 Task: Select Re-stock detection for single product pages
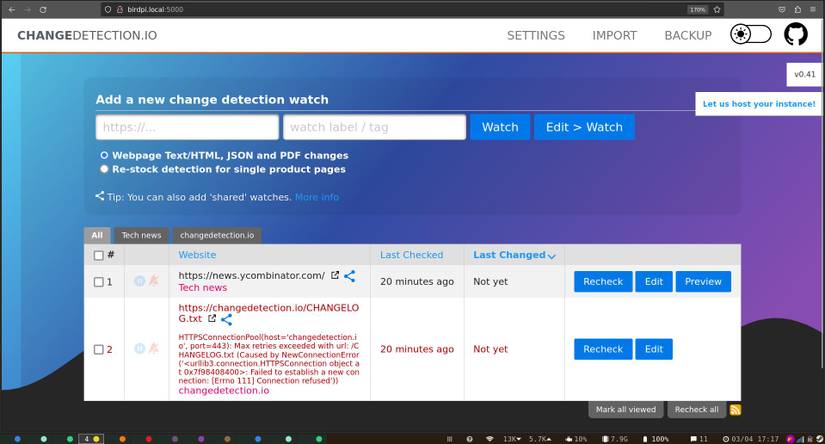104,169
